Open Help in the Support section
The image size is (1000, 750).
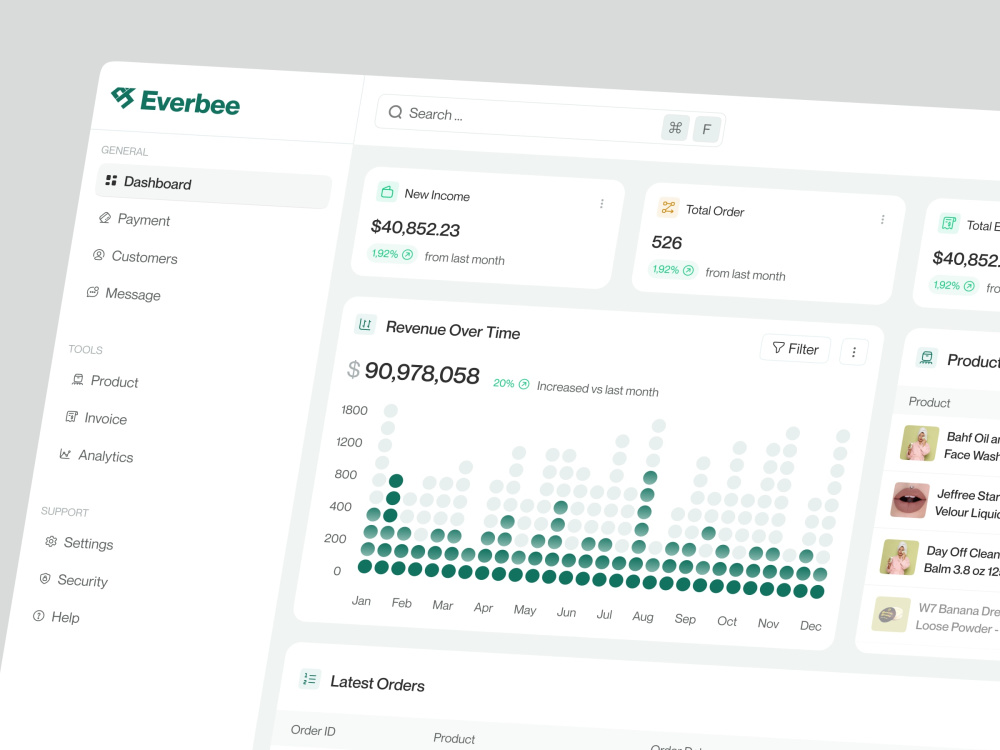coord(56,617)
